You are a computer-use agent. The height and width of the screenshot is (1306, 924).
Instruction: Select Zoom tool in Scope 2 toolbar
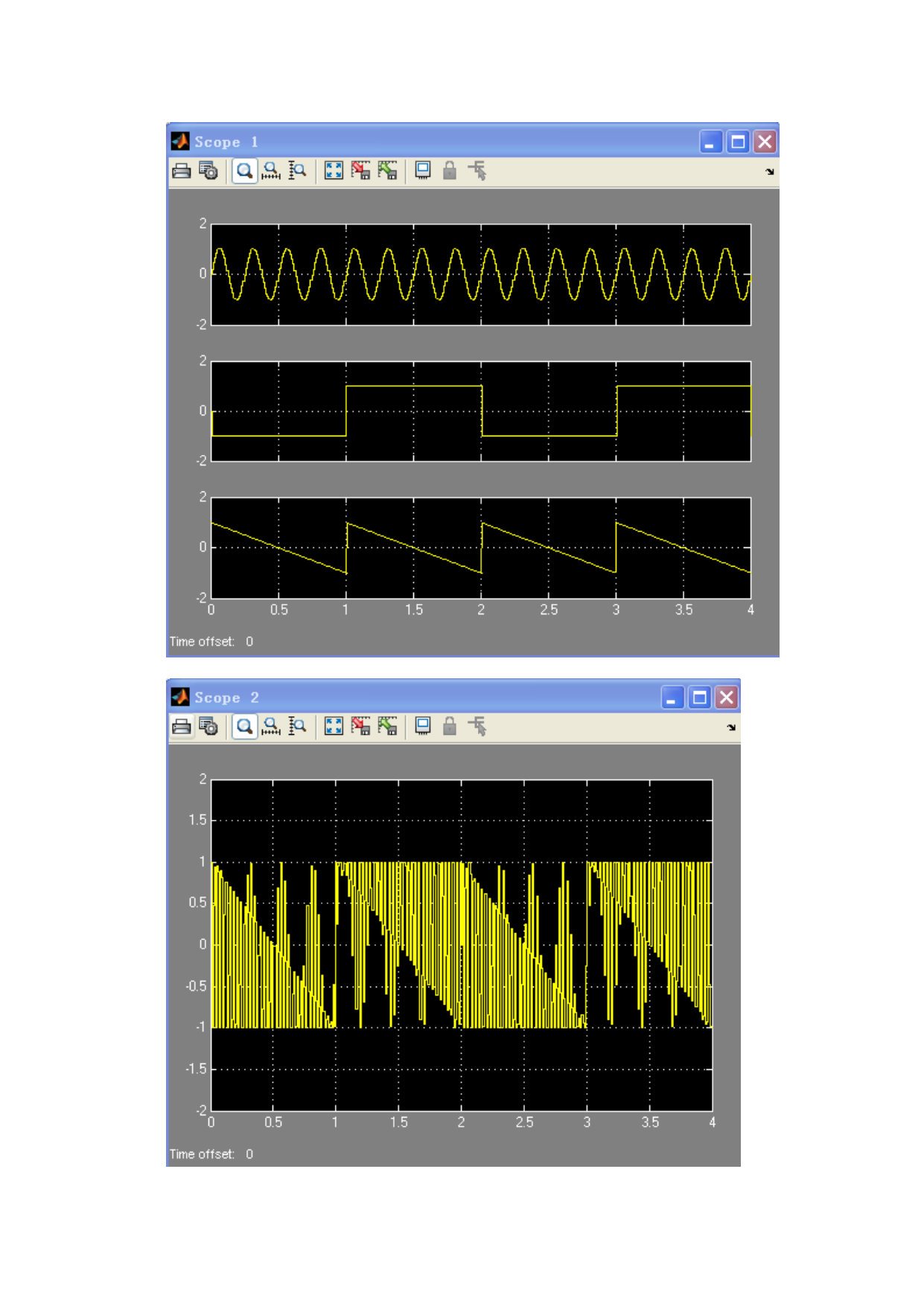(x=244, y=727)
